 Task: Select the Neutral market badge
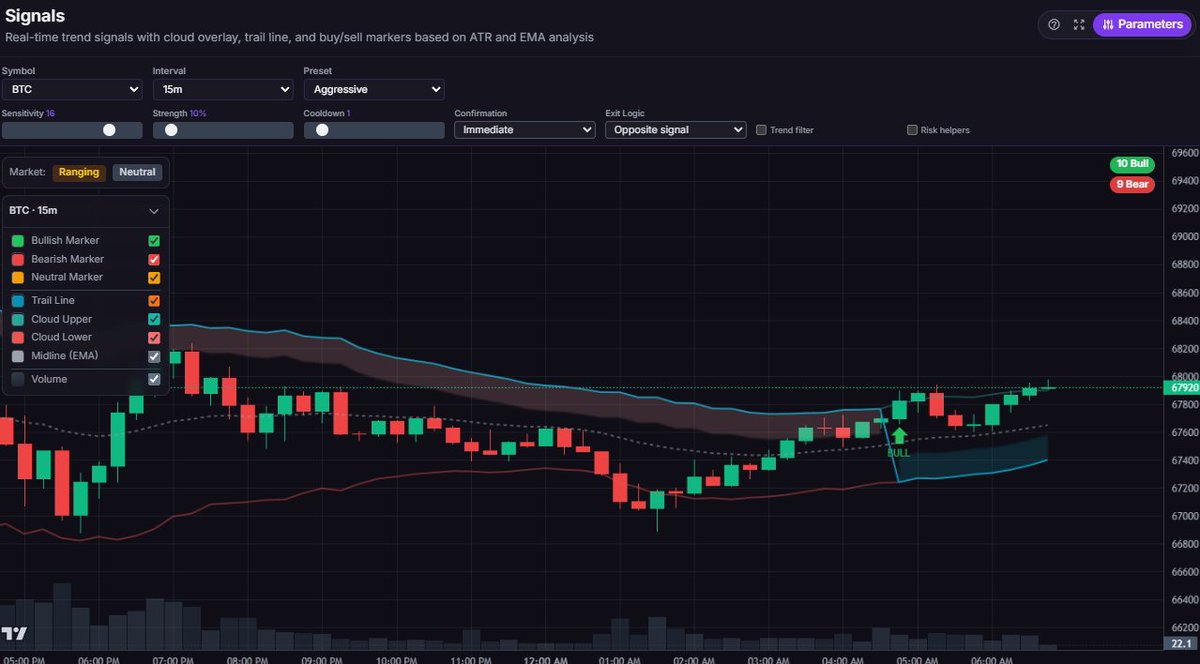[137, 172]
